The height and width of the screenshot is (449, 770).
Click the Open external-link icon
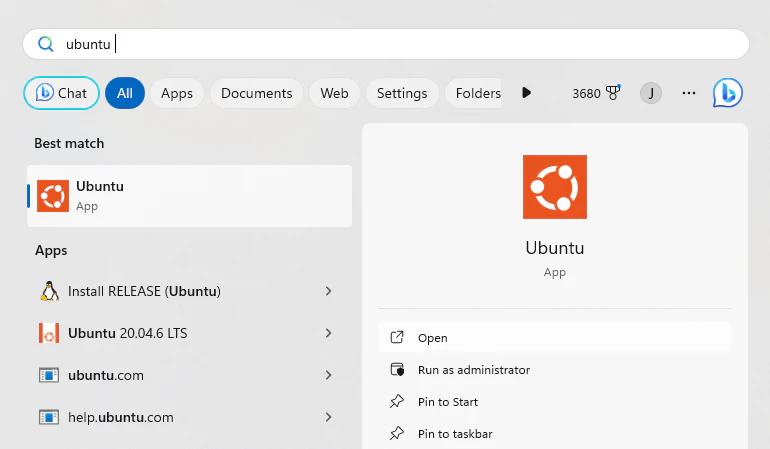coord(397,337)
